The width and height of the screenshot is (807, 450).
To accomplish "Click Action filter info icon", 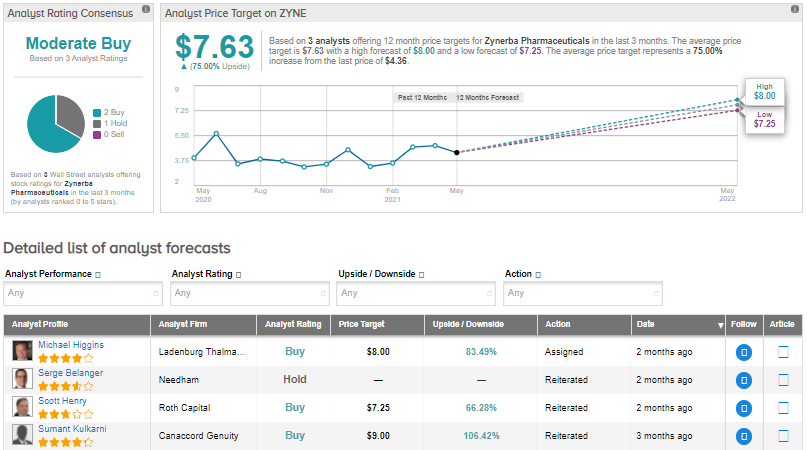I will (x=538, y=275).
